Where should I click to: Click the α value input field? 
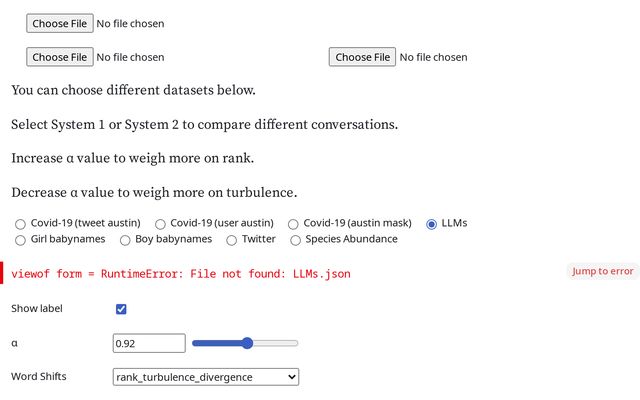coord(149,343)
